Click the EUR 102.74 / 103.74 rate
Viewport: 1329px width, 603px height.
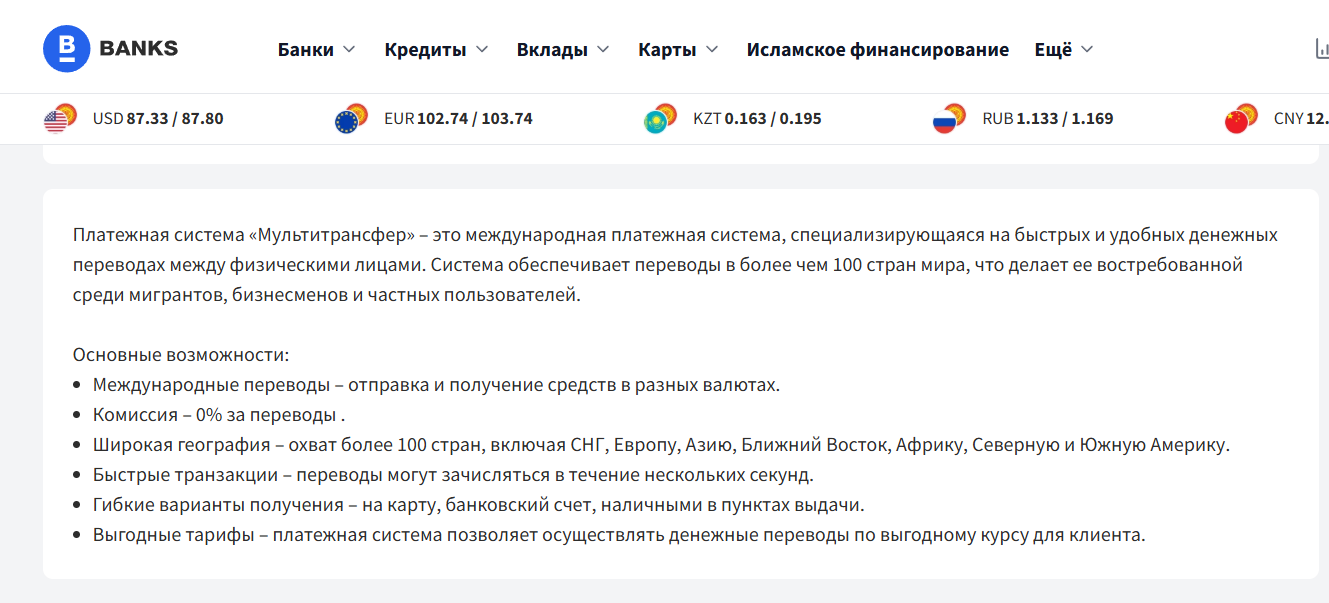[x=458, y=119]
